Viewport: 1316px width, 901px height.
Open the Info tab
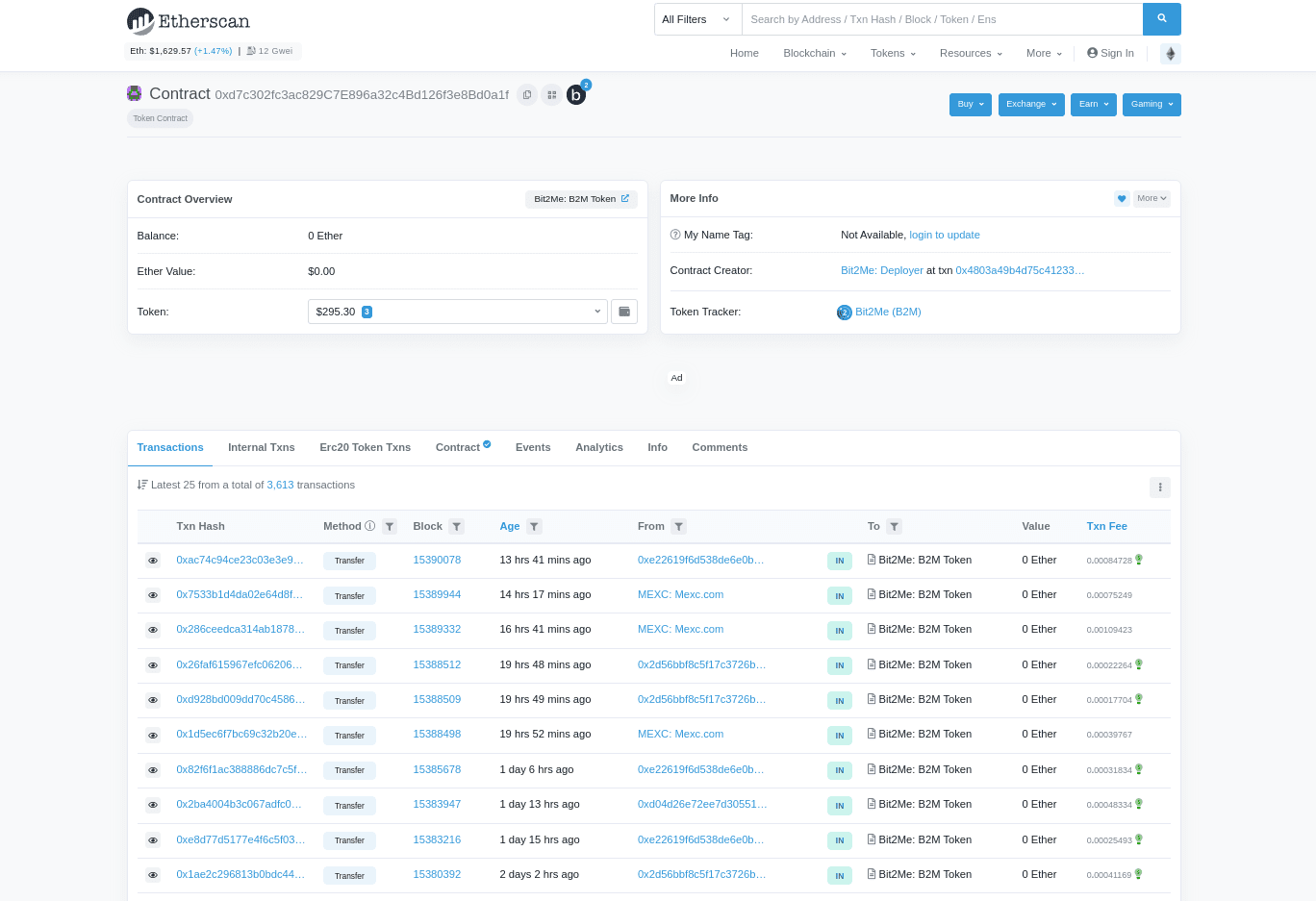point(658,447)
